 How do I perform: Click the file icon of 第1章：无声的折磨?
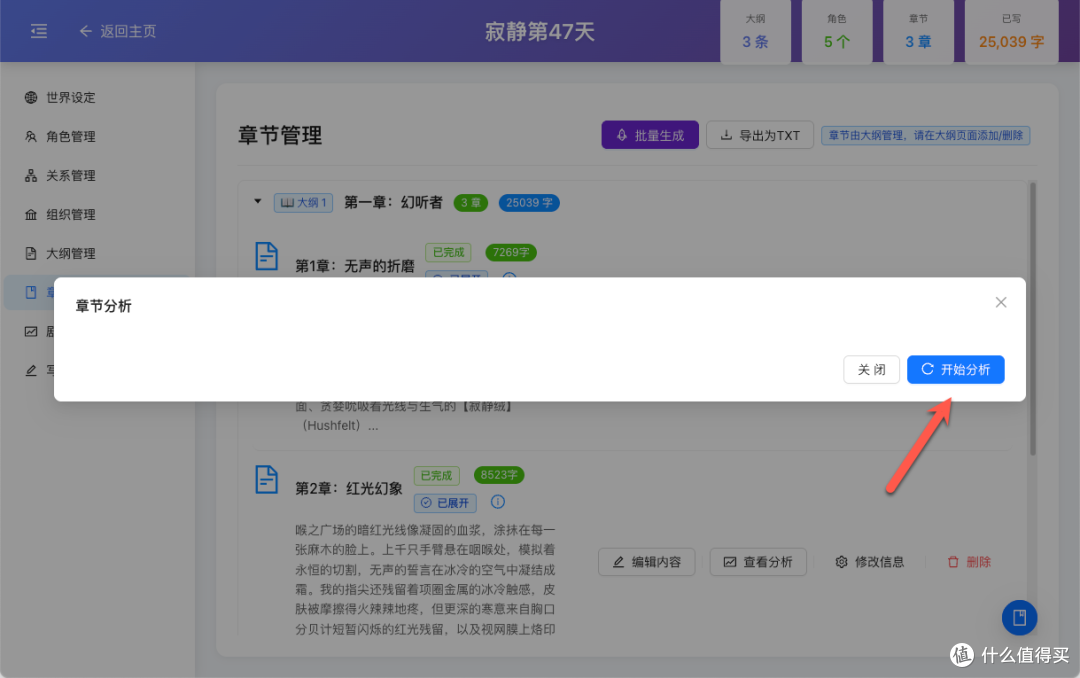(267, 256)
